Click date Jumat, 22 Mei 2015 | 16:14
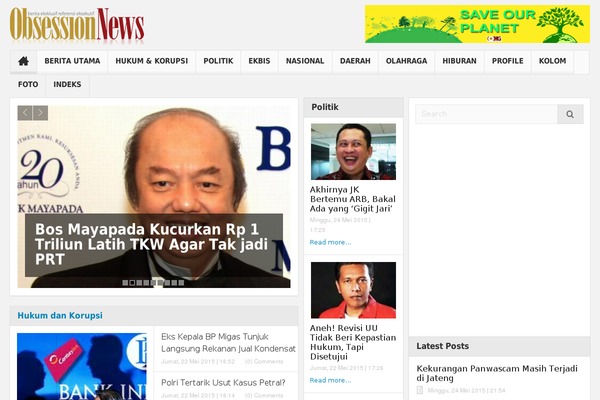This screenshot has height=400, width=600. click(x=198, y=395)
